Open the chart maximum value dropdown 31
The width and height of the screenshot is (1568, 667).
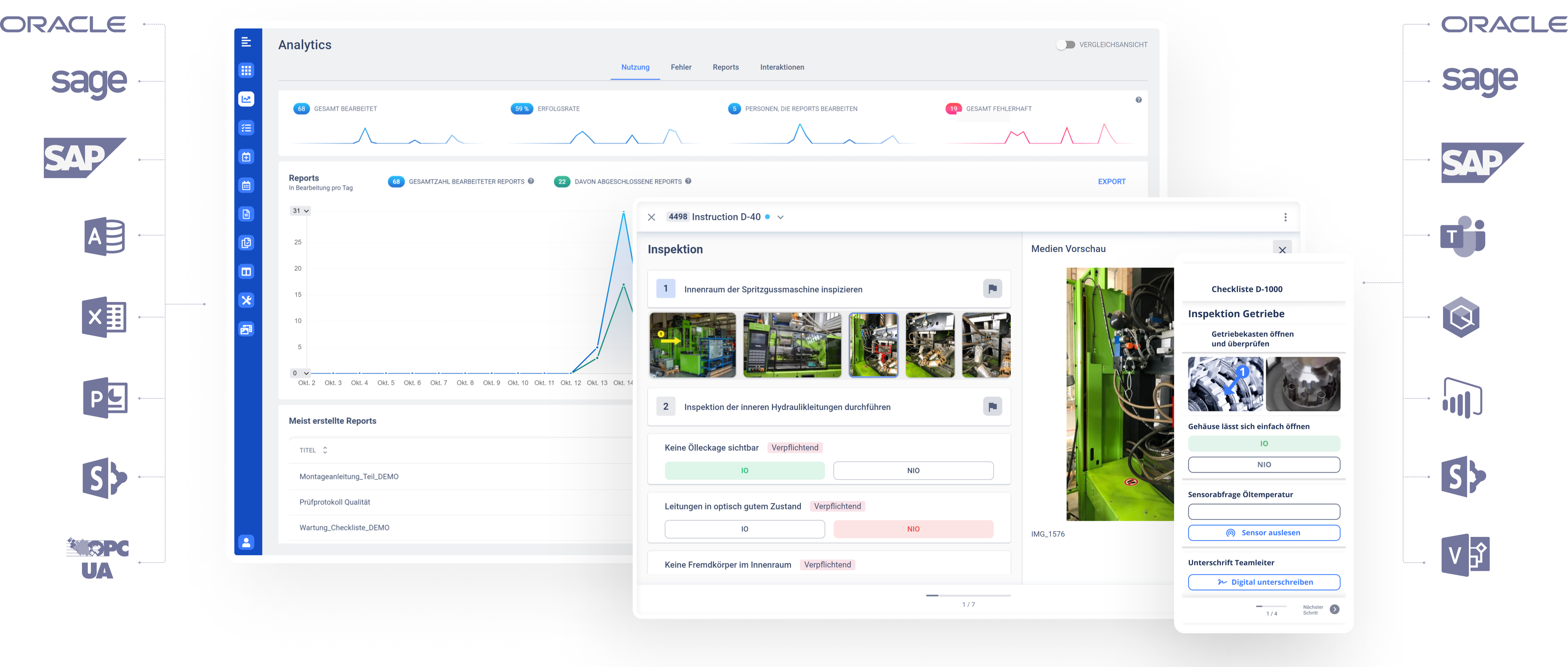(301, 211)
